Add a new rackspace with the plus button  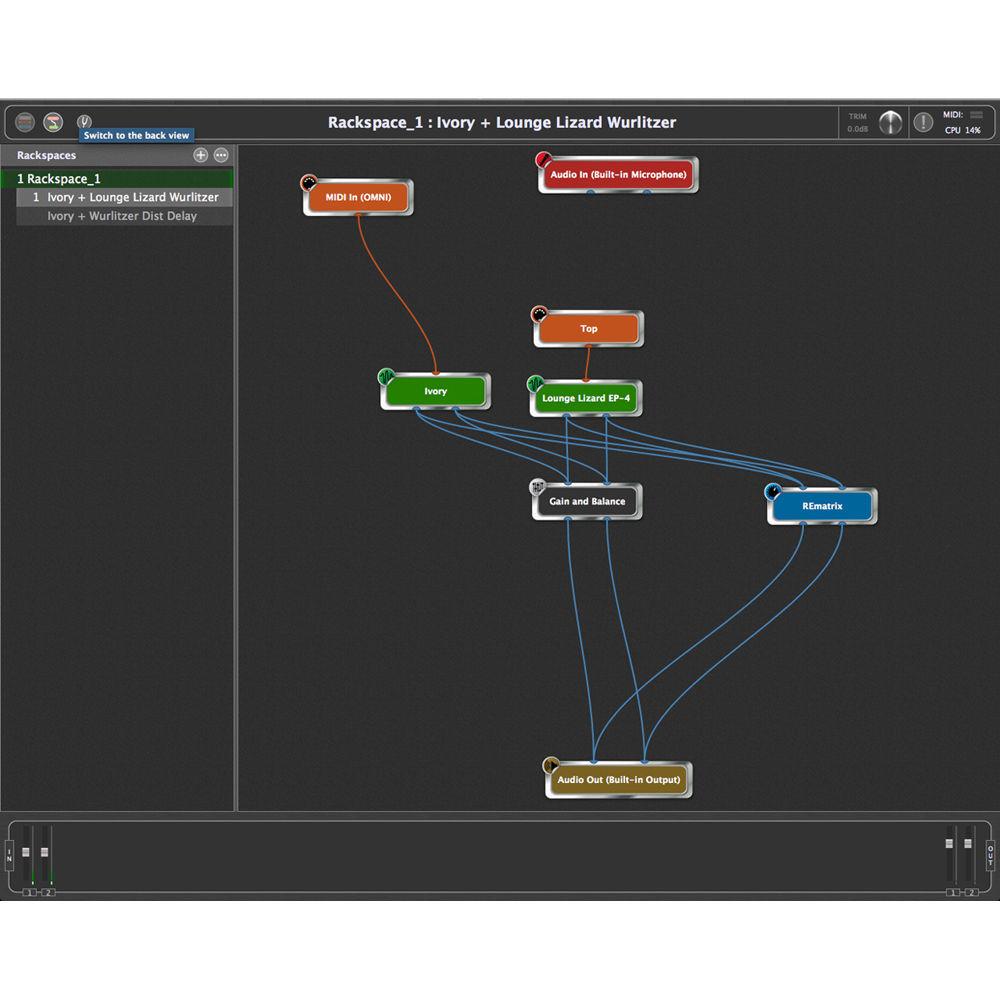click(x=200, y=155)
